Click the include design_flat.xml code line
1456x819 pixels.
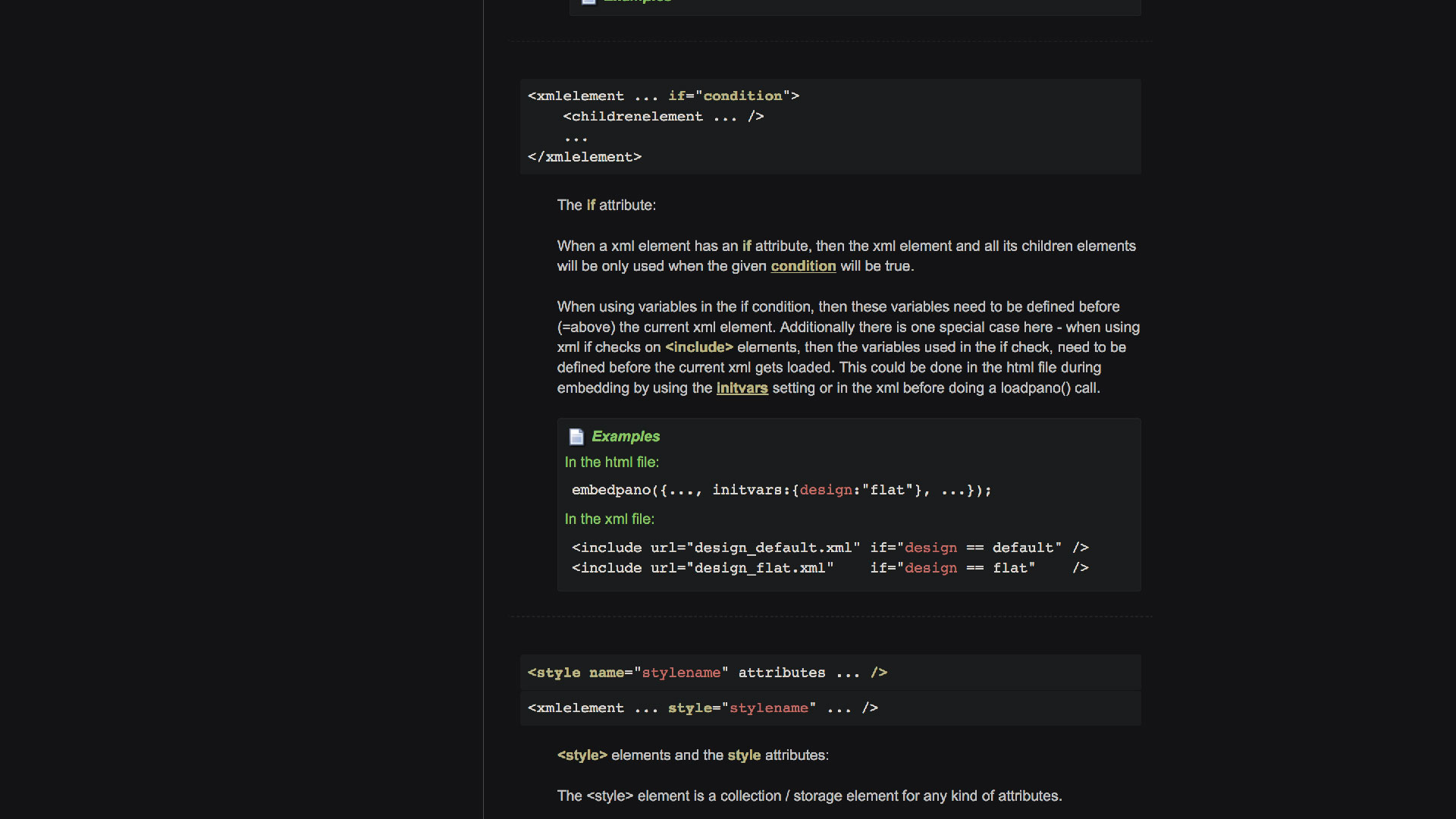(830, 568)
